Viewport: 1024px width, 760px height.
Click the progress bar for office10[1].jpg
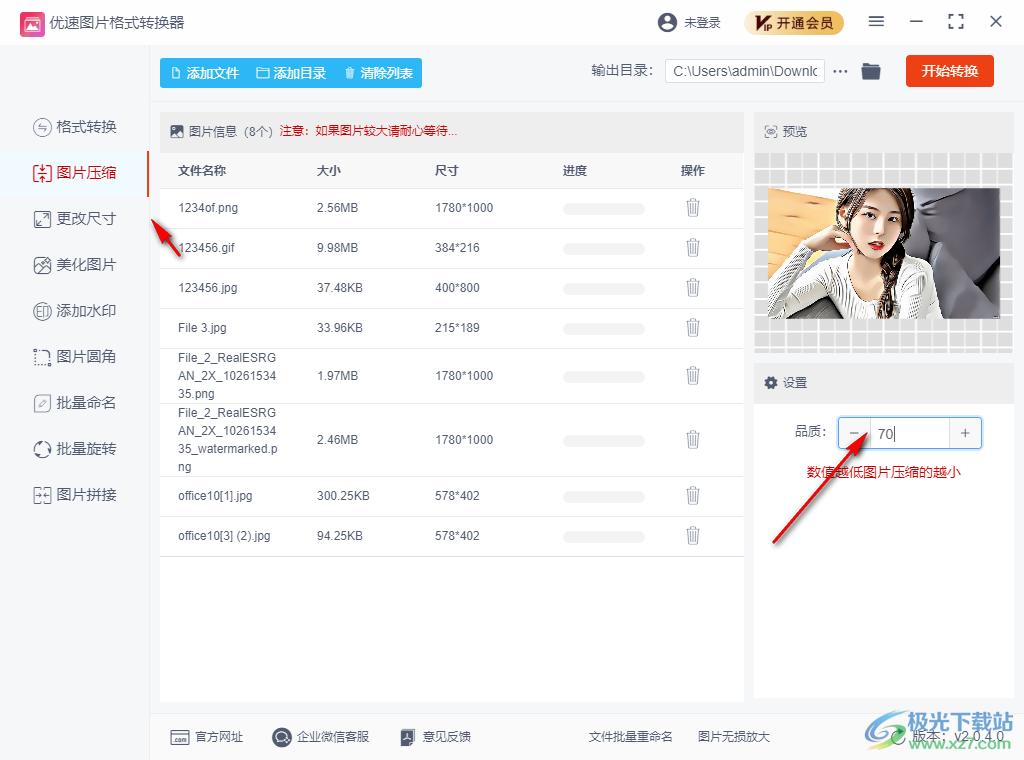click(x=603, y=497)
